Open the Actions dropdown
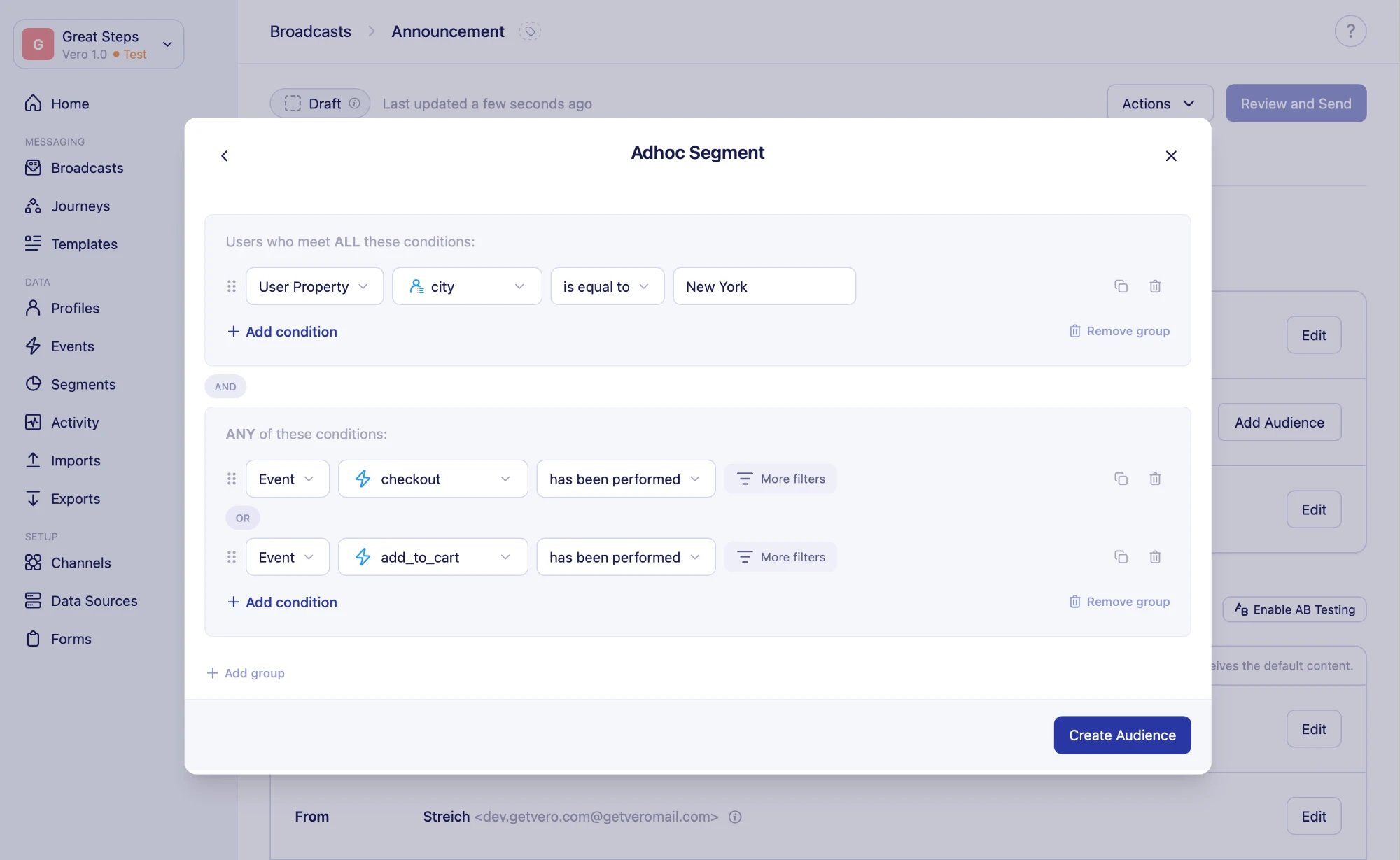The width and height of the screenshot is (1400, 860). [1160, 104]
